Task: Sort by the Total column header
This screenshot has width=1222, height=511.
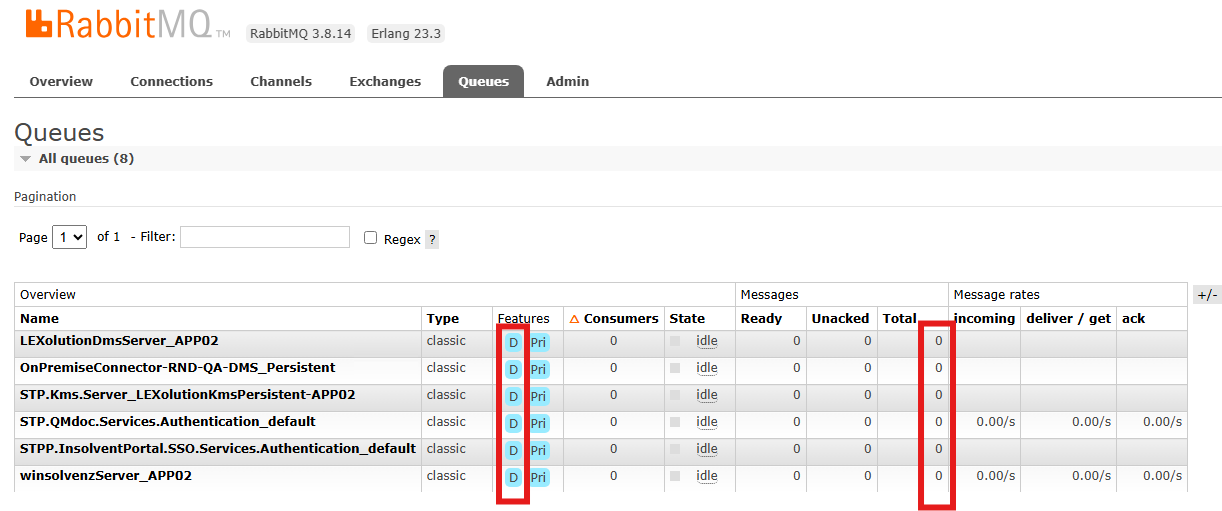Action: [899, 318]
